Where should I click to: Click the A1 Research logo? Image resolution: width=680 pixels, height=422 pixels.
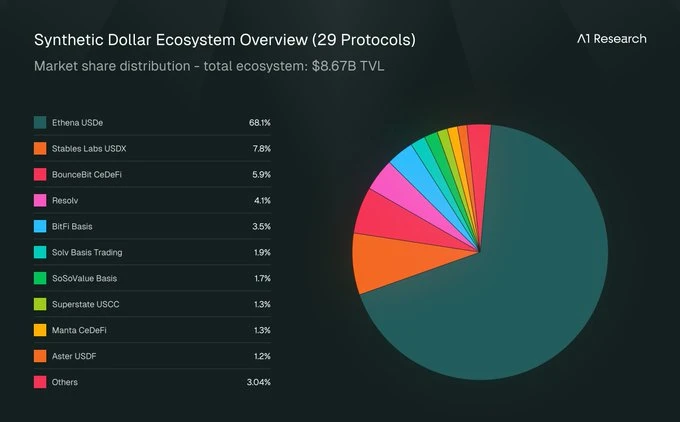click(x=611, y=39)
